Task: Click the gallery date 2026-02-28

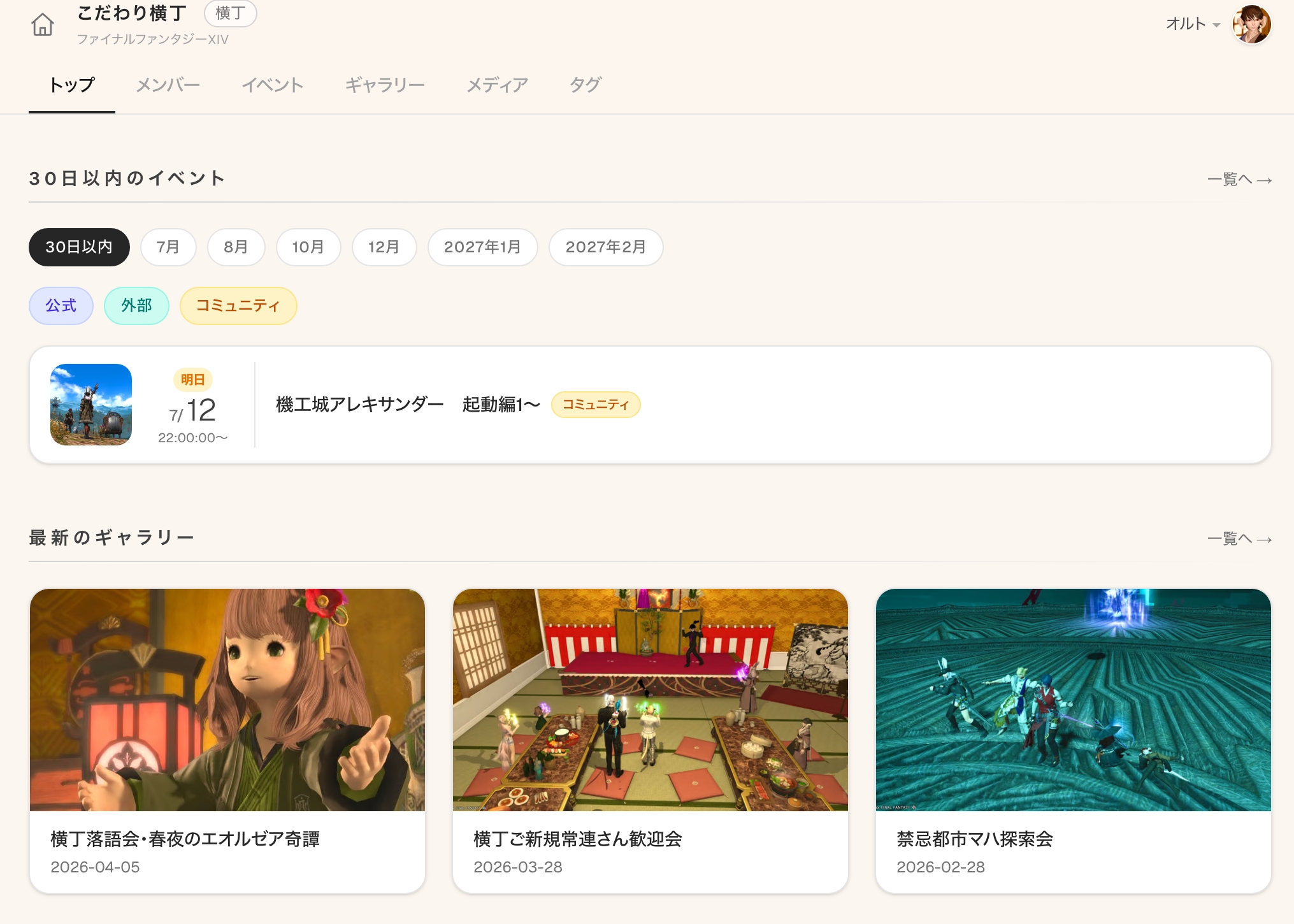Action: [941, 867]
